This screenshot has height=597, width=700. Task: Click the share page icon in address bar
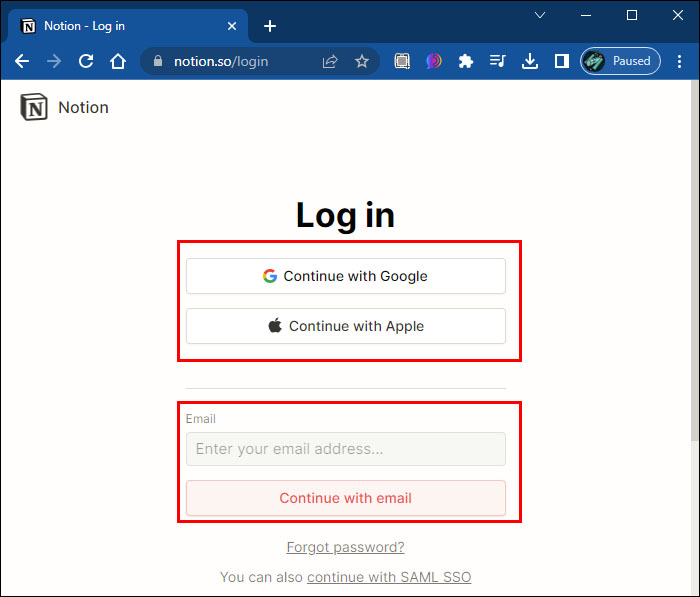(x=330, y=61)
